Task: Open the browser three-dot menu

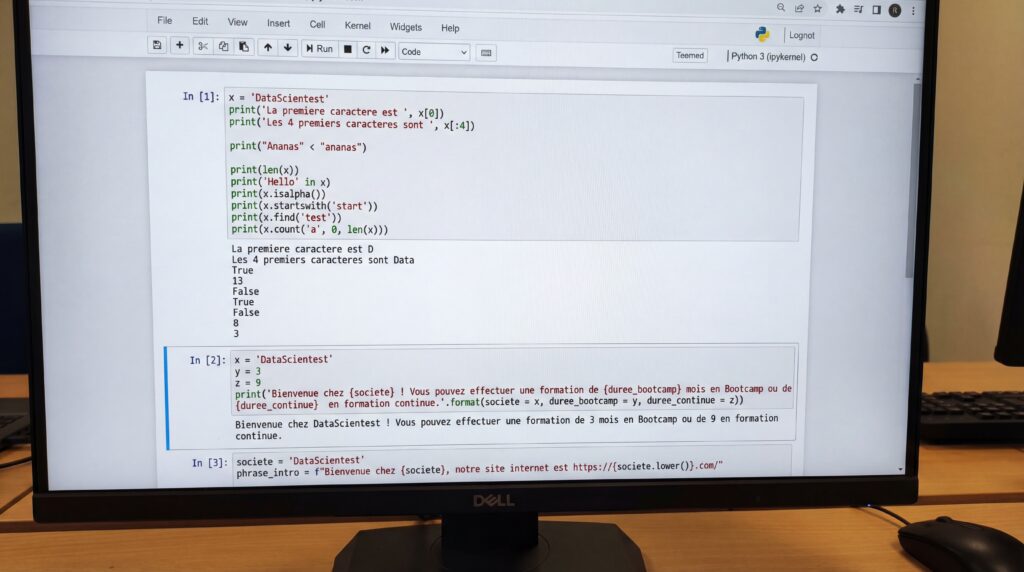Action: coord(913,10)
